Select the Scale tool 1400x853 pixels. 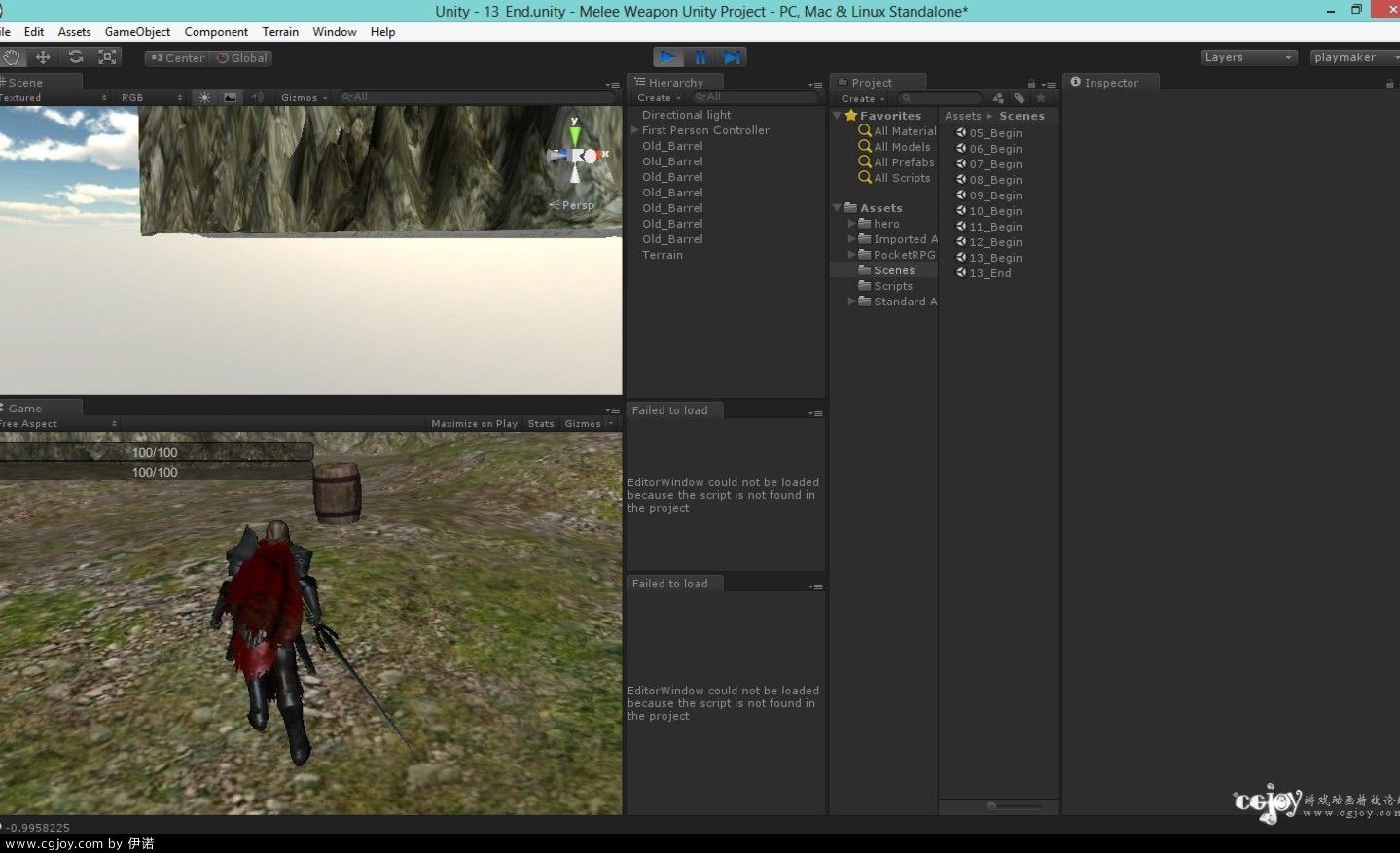click(x=108, y=57)
